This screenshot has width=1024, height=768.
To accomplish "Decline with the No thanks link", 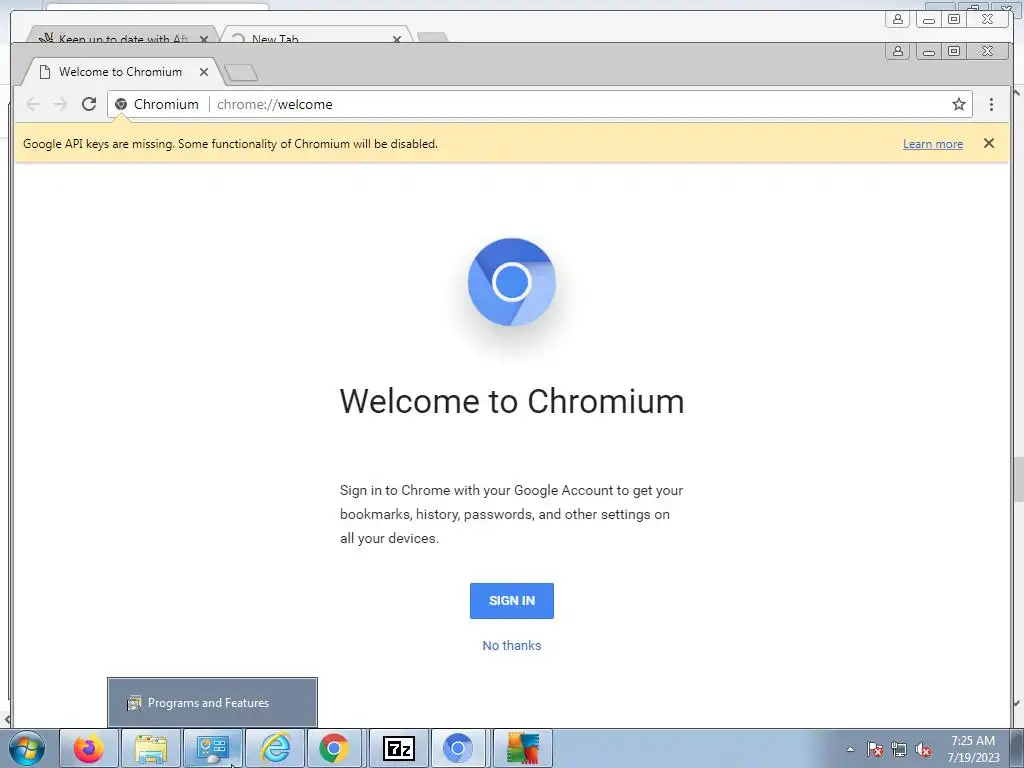I will click(511, 645).
